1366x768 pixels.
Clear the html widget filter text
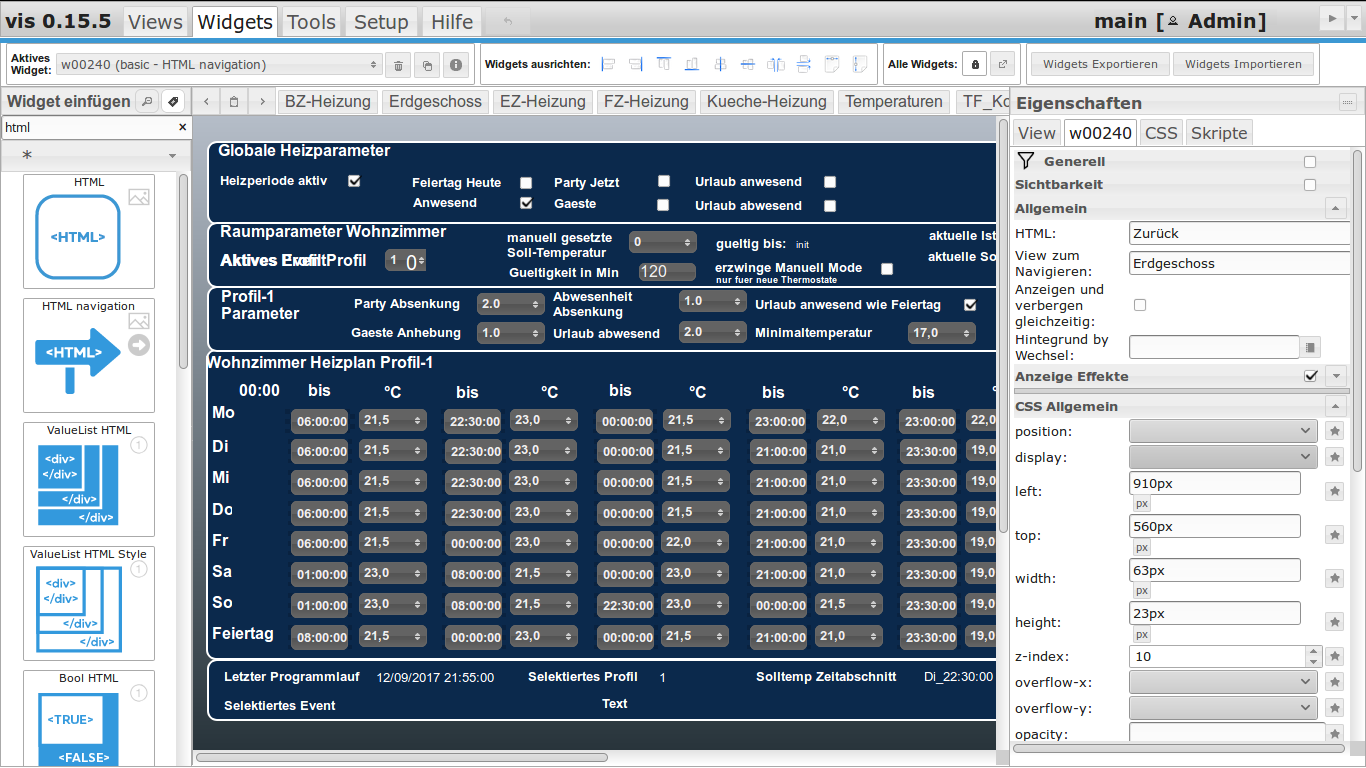(183, 128)
